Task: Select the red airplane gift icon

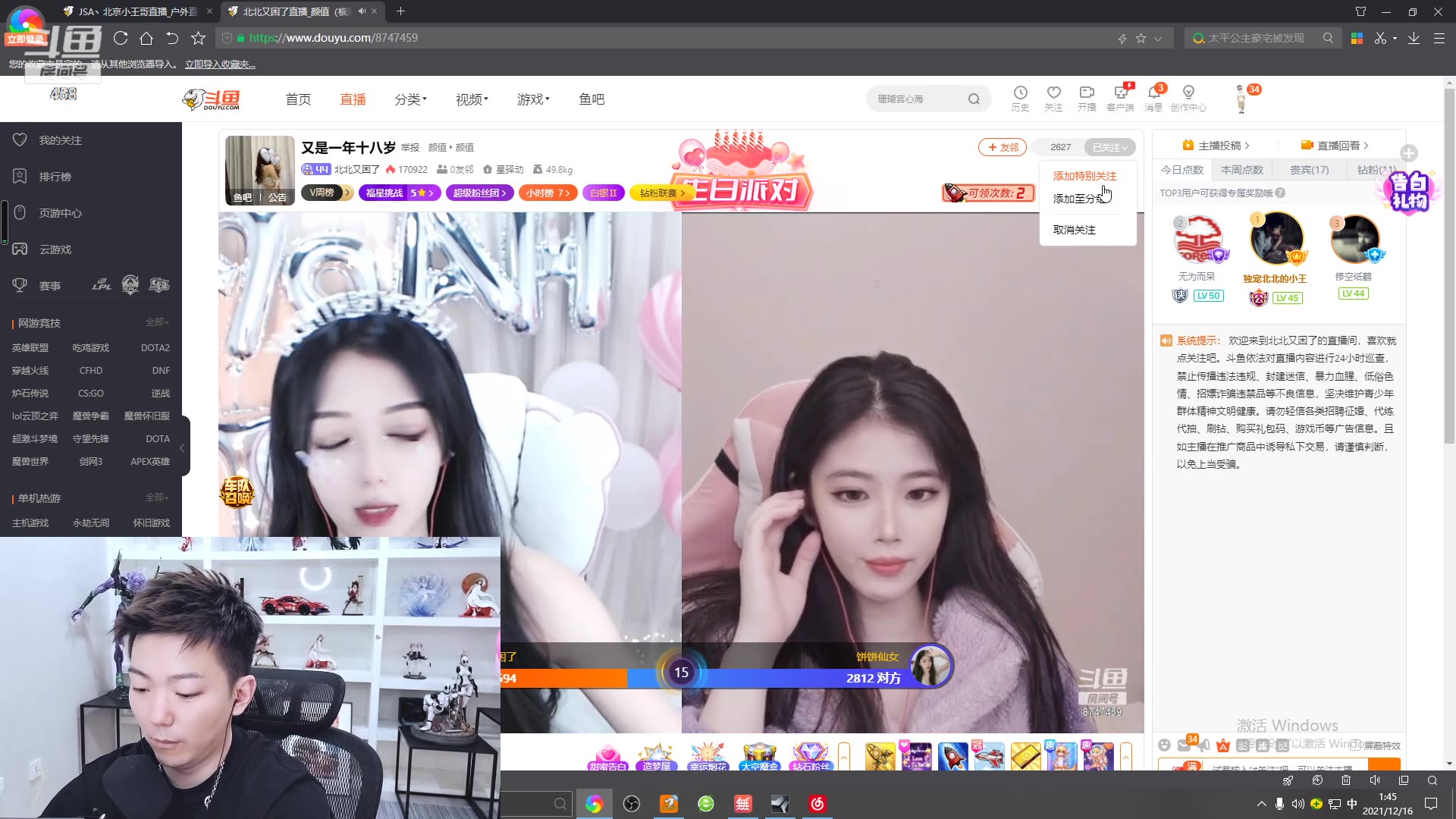Action: pyautogui.click(x=989, y=757)
